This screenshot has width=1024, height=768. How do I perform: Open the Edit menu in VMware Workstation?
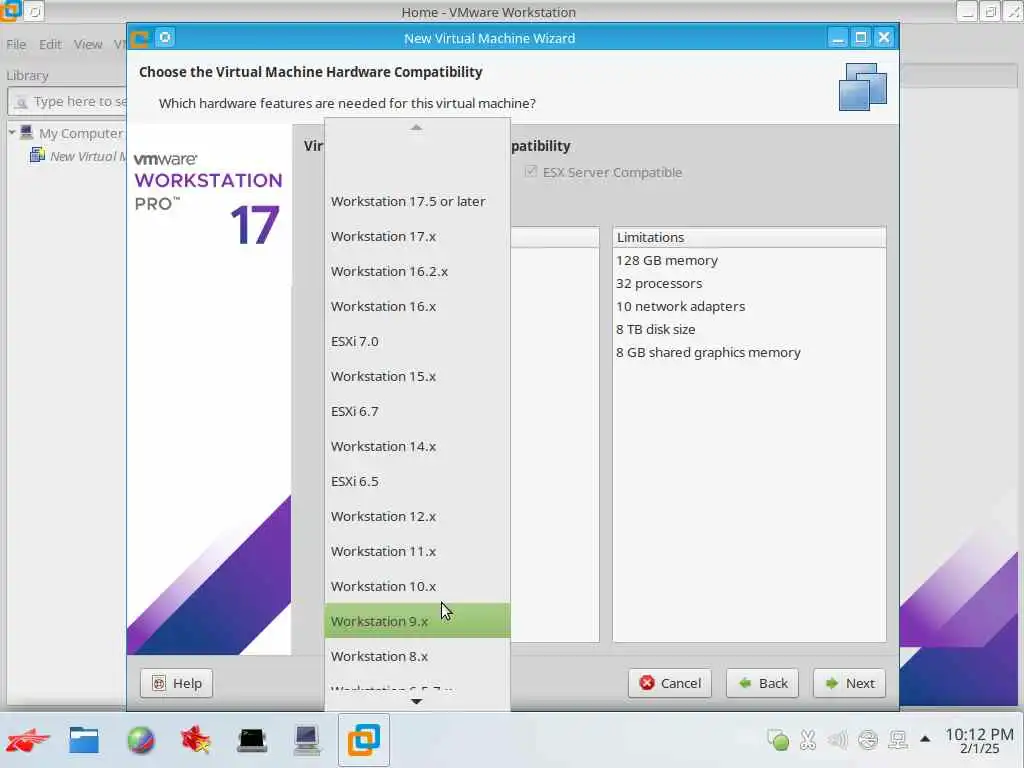pyautogui.click(x=50, y=44)
